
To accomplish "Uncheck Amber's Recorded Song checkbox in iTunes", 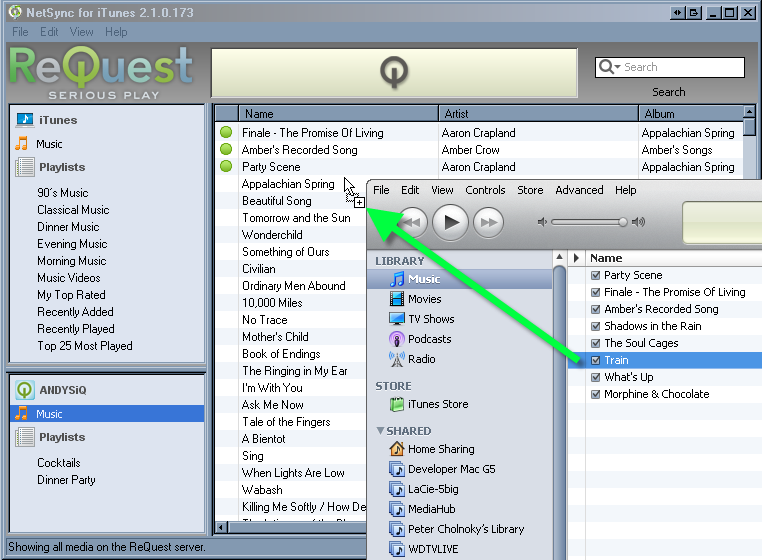I will (595, 309).
